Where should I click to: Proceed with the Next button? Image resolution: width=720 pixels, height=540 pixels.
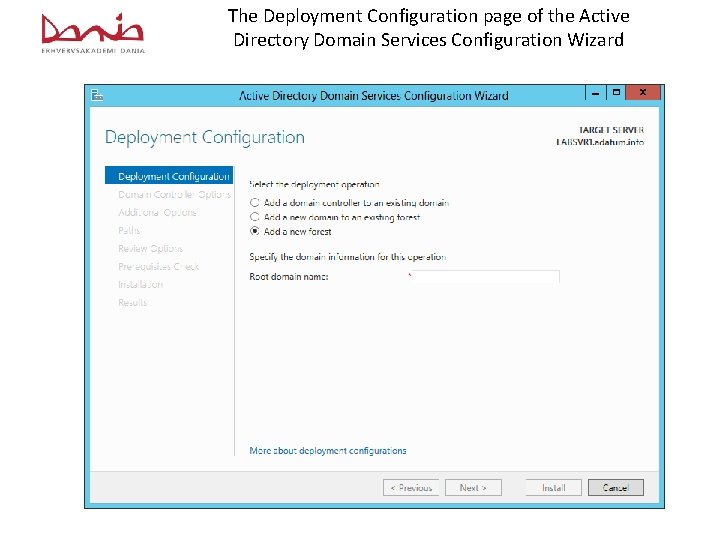tap(473, 488)
